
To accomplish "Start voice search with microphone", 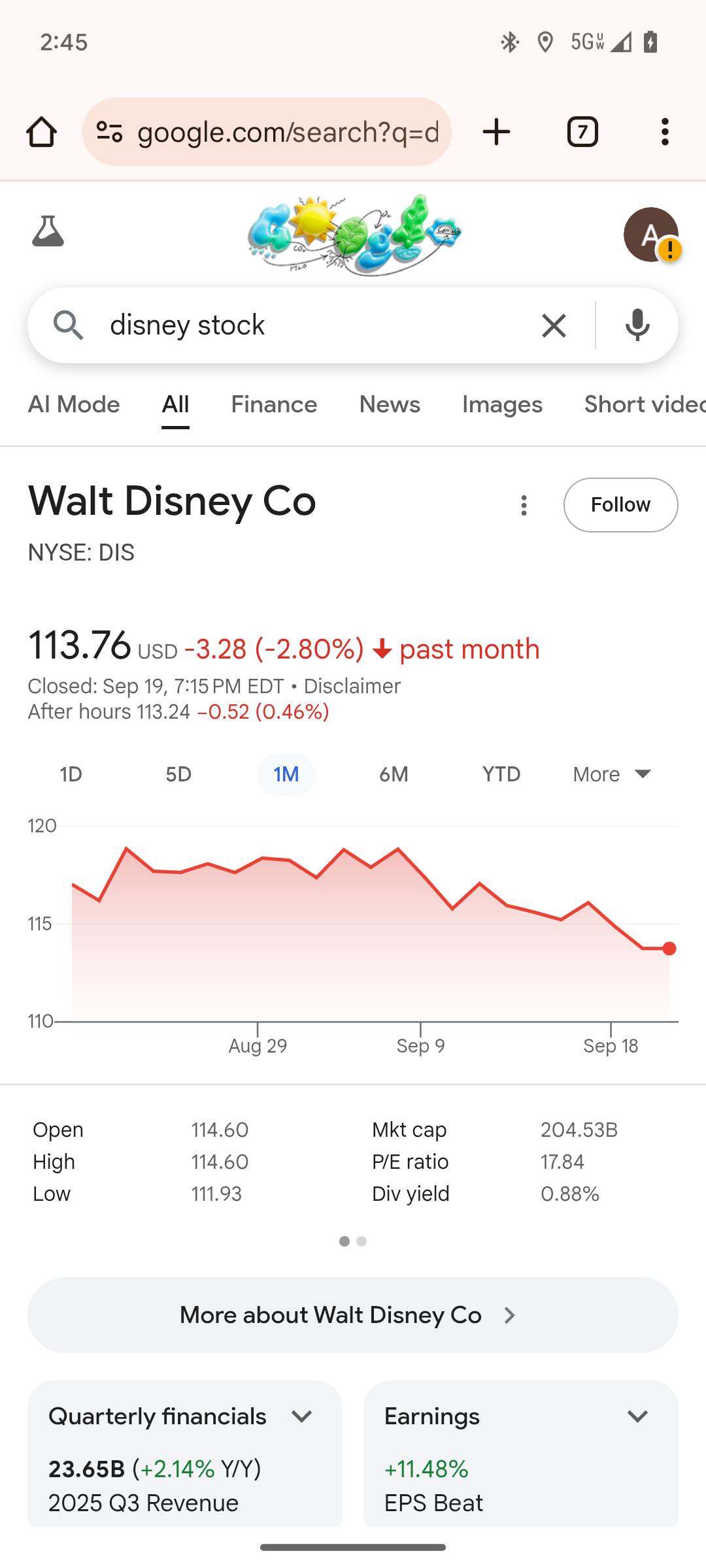I will (637, 325).
